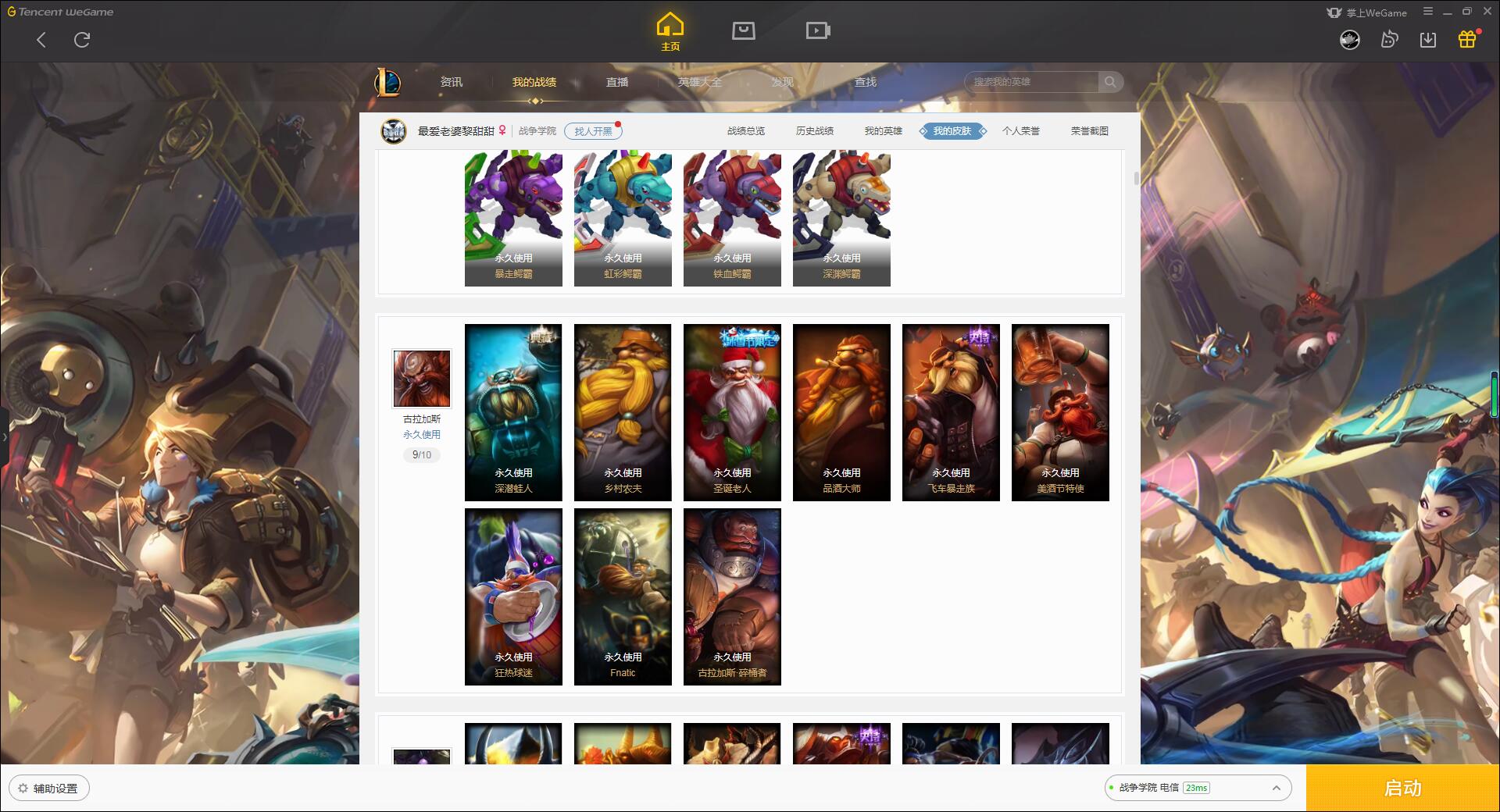Switch to the 我的战绩 tab
1500x812 pixels.
[534, 82]
